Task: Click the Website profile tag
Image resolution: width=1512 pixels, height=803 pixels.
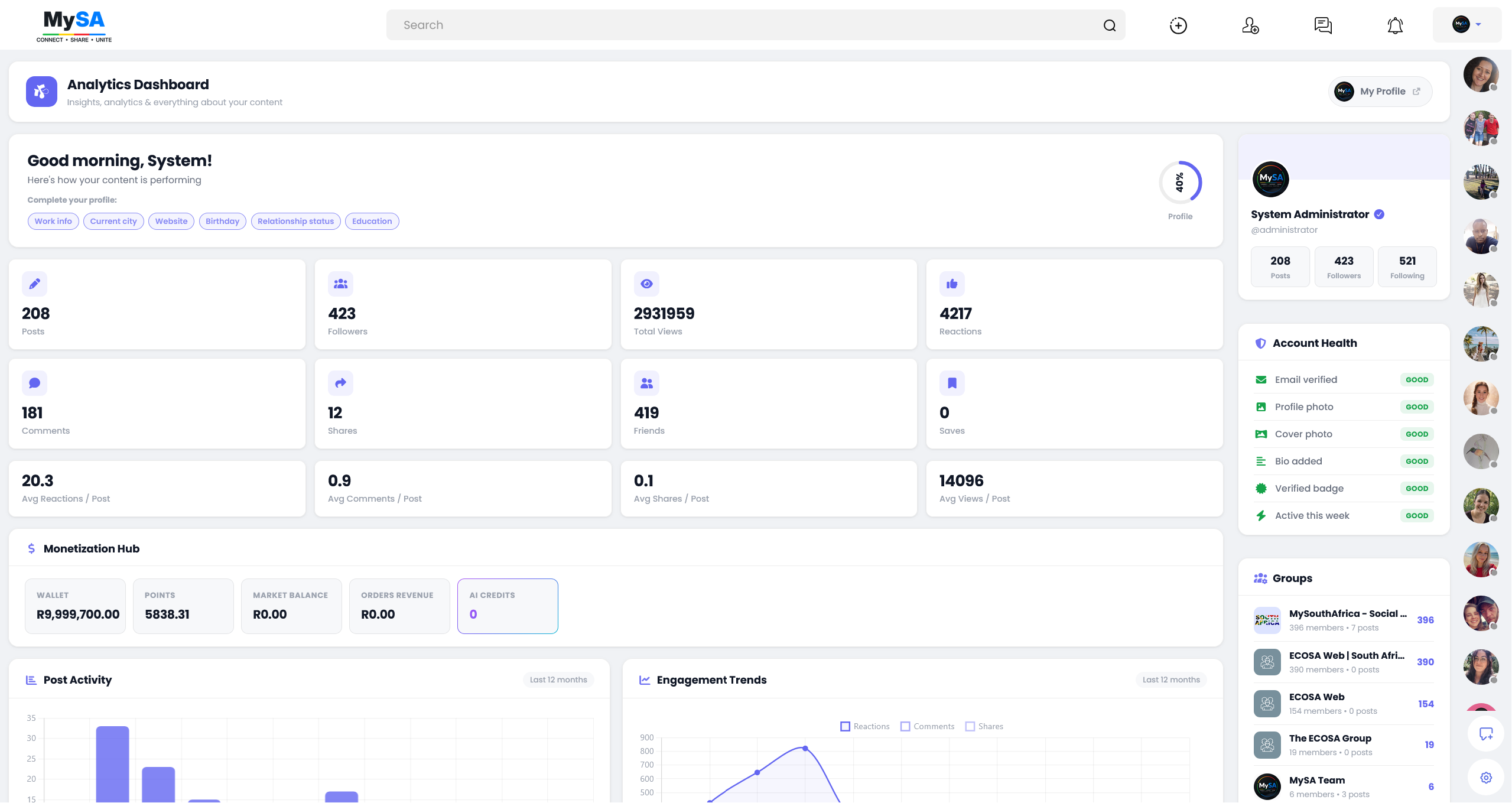Action: pos(171,222)
